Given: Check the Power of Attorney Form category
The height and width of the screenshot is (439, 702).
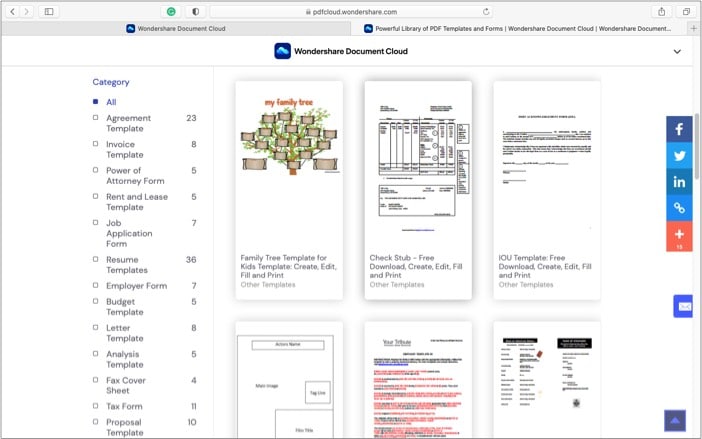Looking at the screenshot, I should 95,170.
